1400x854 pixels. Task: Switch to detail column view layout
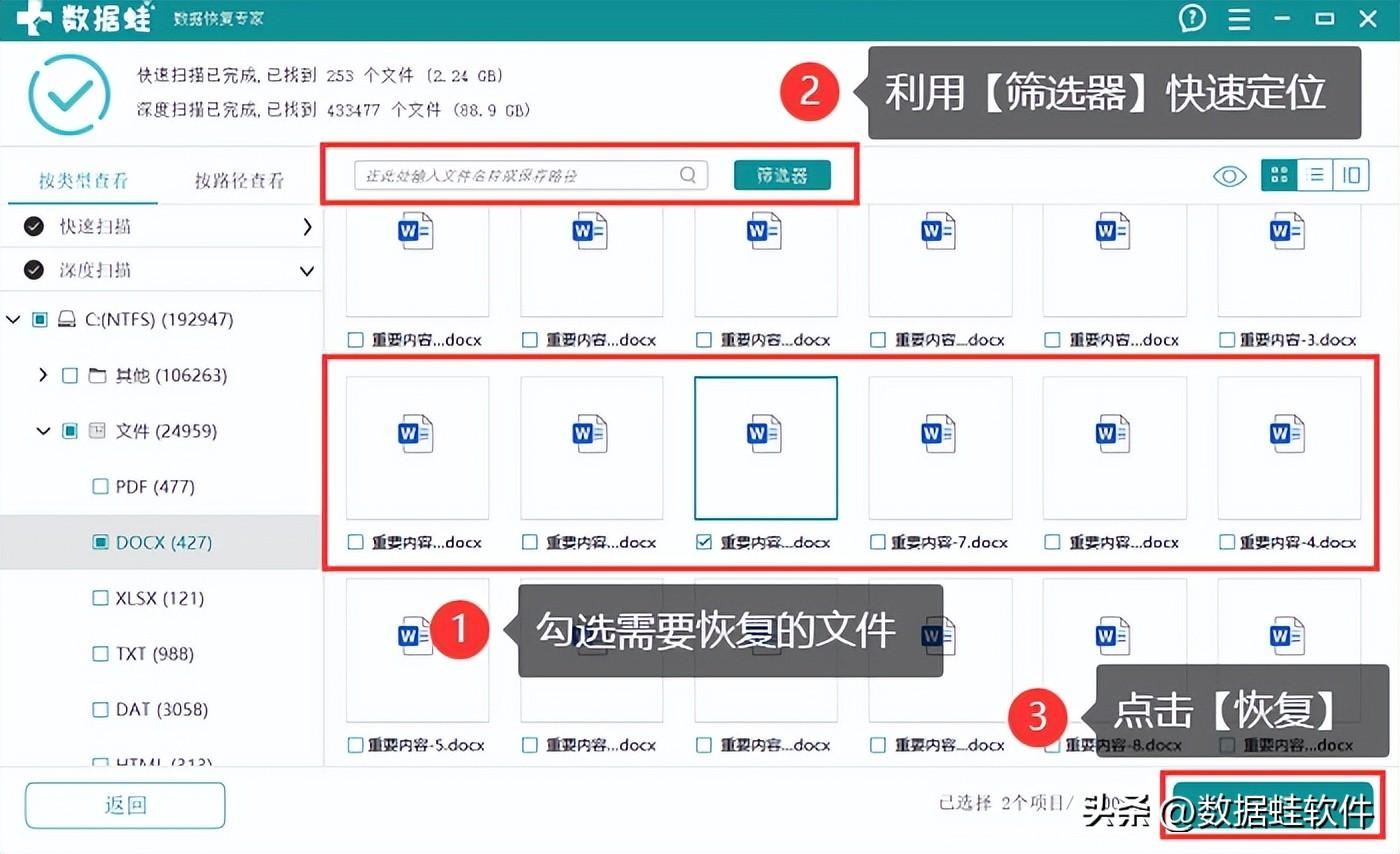click(1351, 175)
